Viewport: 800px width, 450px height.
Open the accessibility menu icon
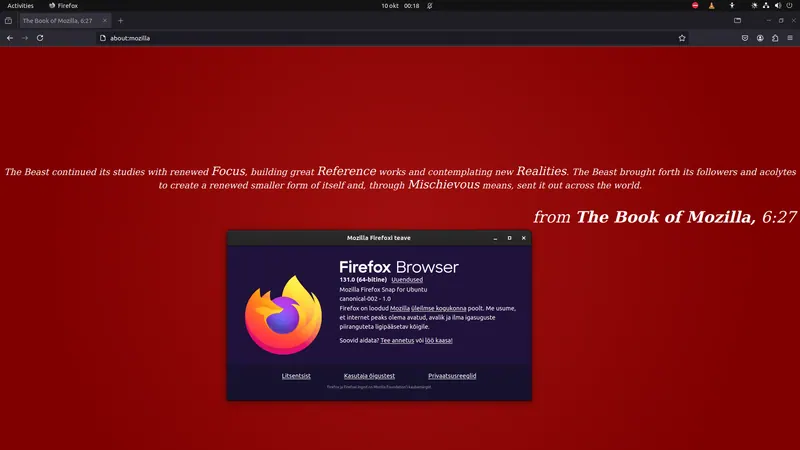732,6
